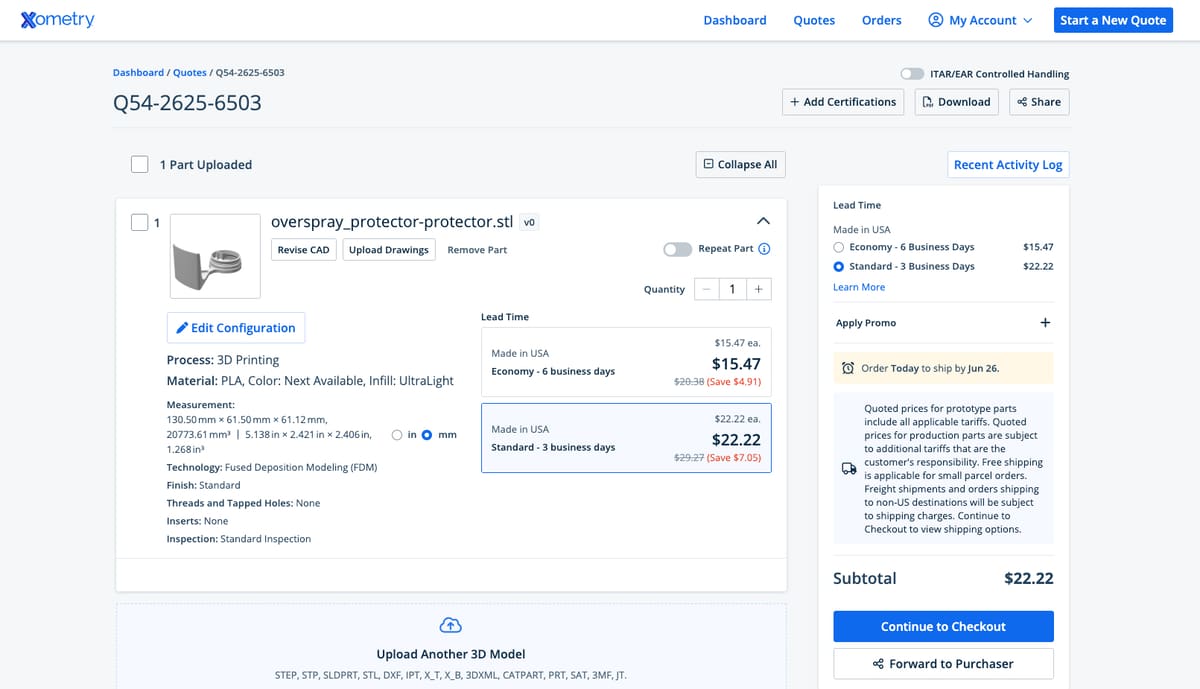Select the mm unit radio button
Image resolution: width=1200 pixels, height=689 pixels.
tap(427, 435)
